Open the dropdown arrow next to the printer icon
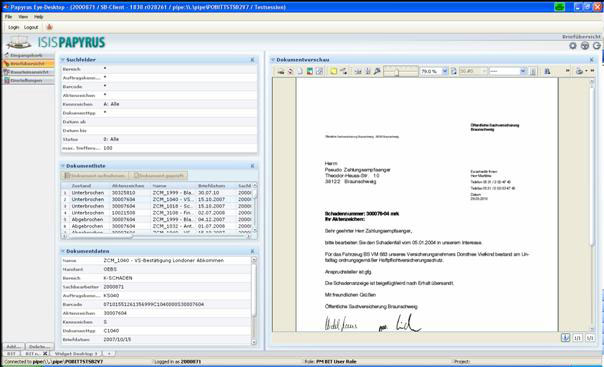The image size is (604, 367). [586, 71]
